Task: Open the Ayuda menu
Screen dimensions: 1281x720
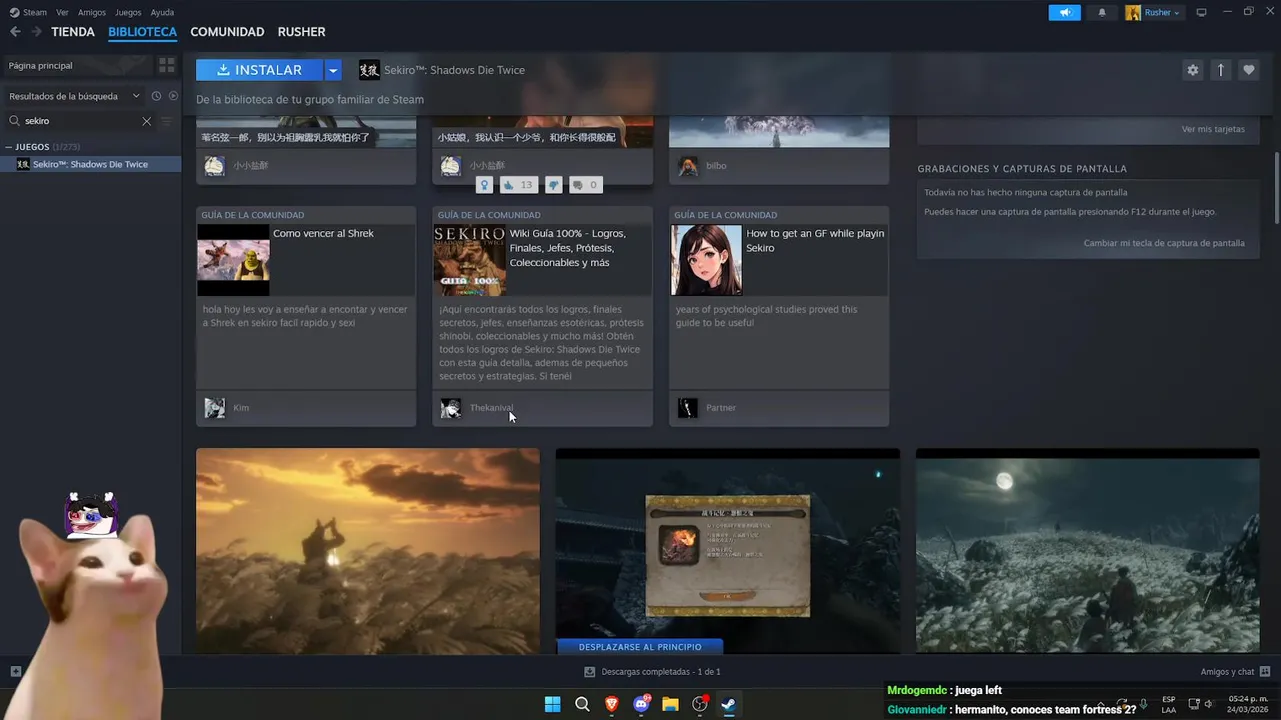Action: click(x=162, y=12)
